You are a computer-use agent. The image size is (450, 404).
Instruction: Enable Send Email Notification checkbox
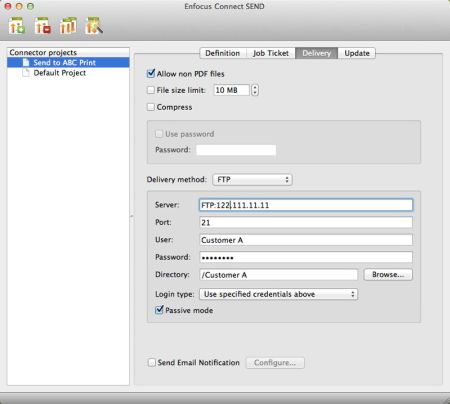(152, 362)
